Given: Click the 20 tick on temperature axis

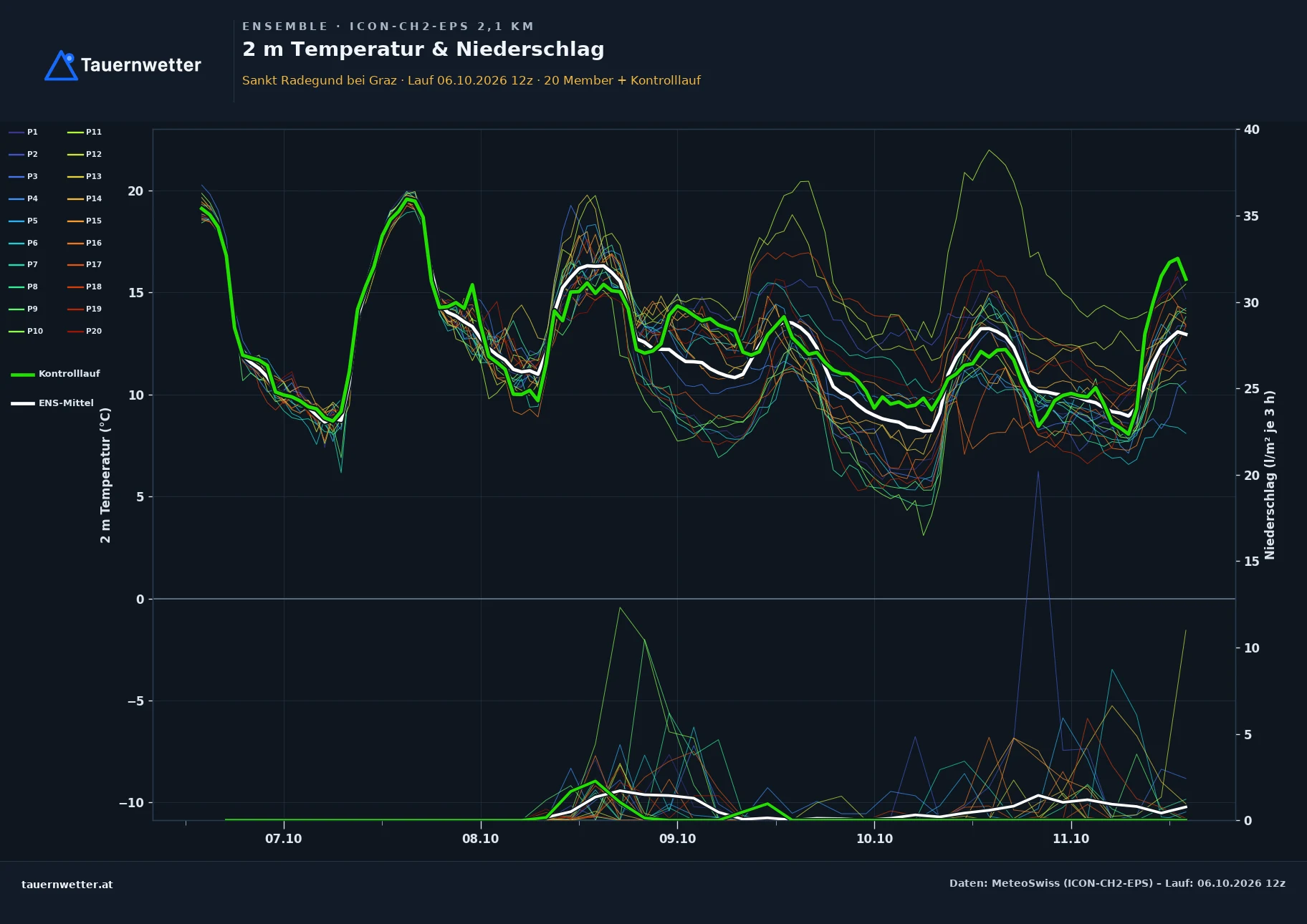Looking at the screenshot, I should [135, 191].
